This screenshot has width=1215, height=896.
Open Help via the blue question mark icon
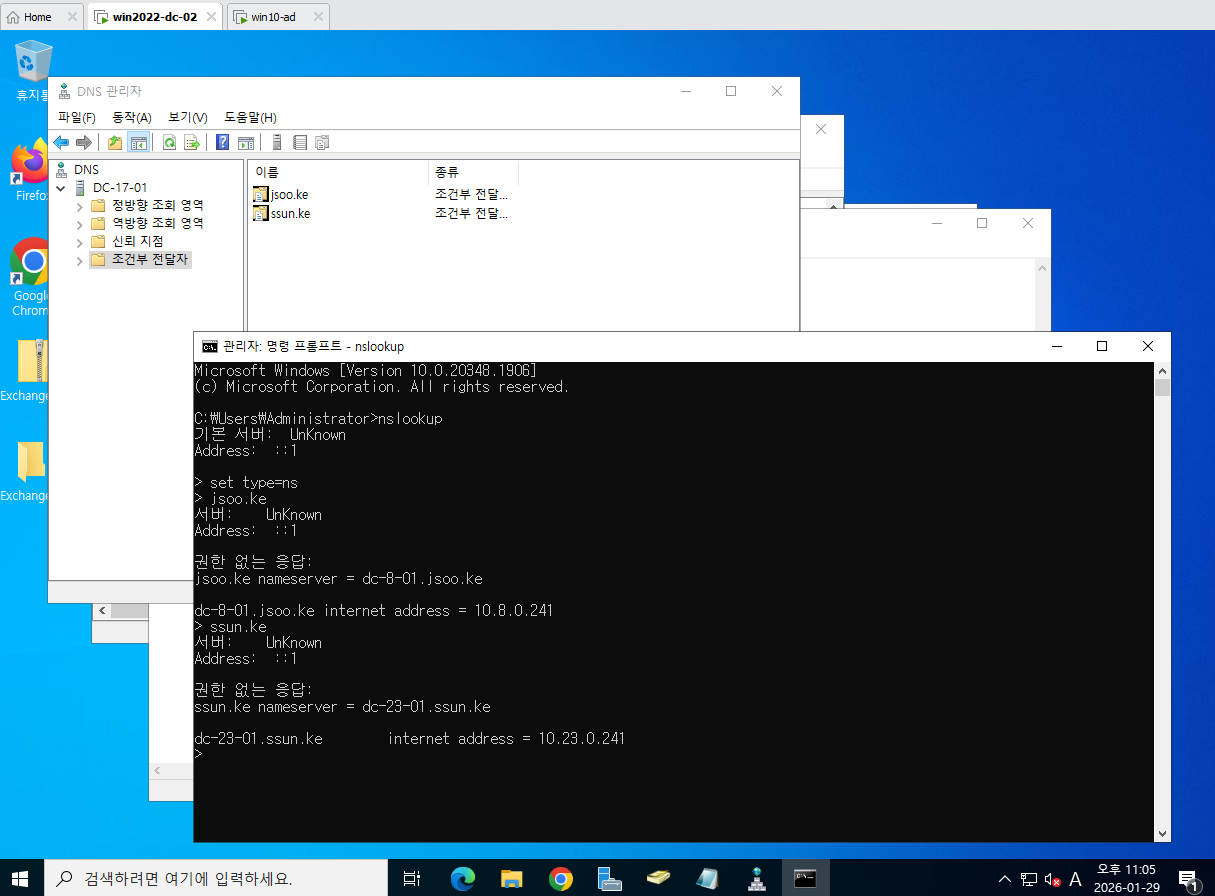coord(223,143)
